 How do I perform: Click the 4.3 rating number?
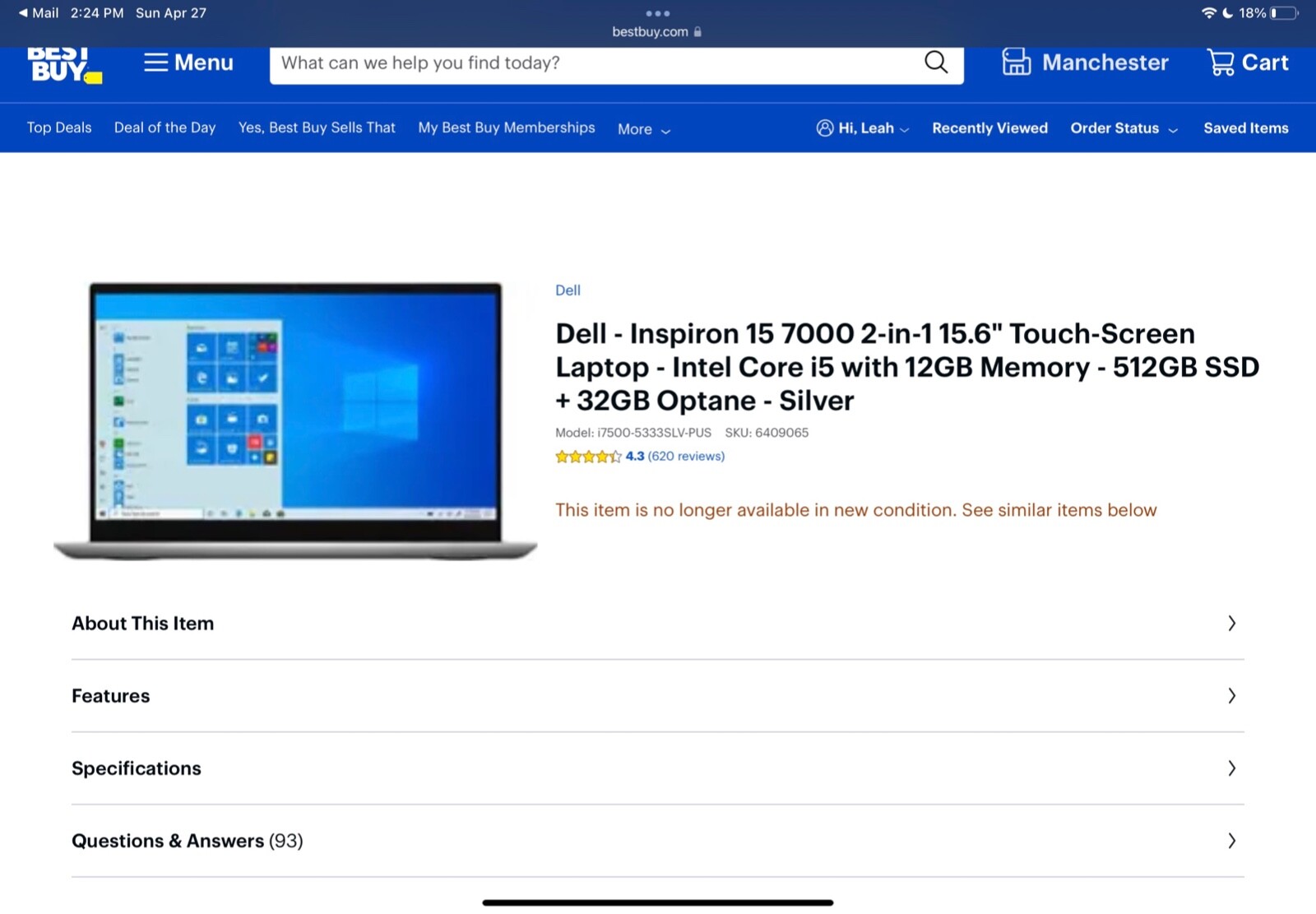pyautogui.click(x=635, y=457)
